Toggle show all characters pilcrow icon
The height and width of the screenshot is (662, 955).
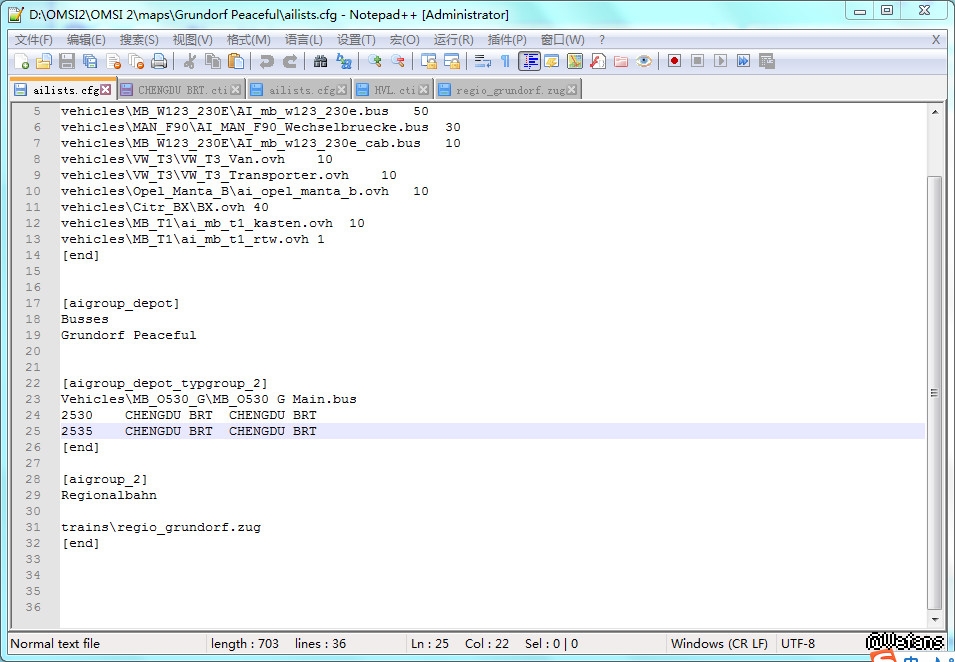click(x=505, y=62)
